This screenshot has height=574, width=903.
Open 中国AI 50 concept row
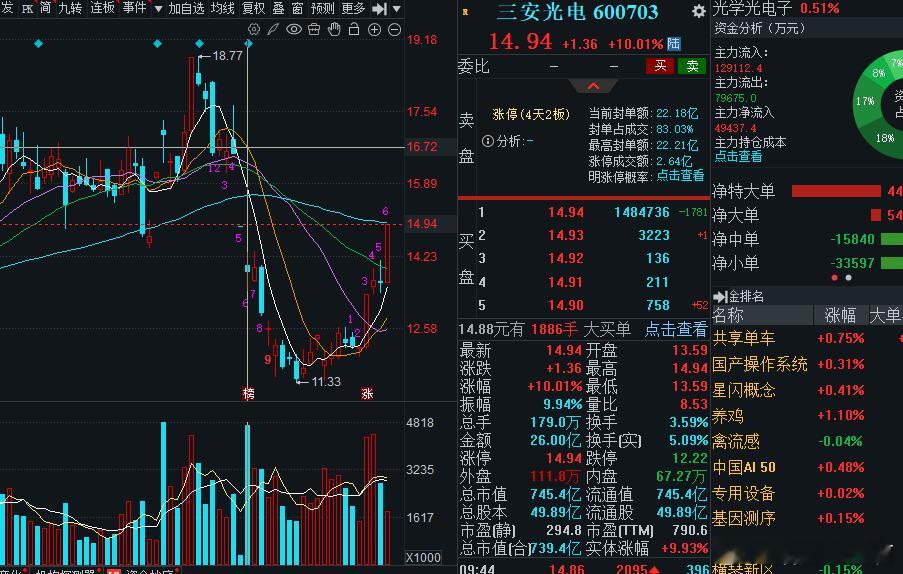point(807,467)
